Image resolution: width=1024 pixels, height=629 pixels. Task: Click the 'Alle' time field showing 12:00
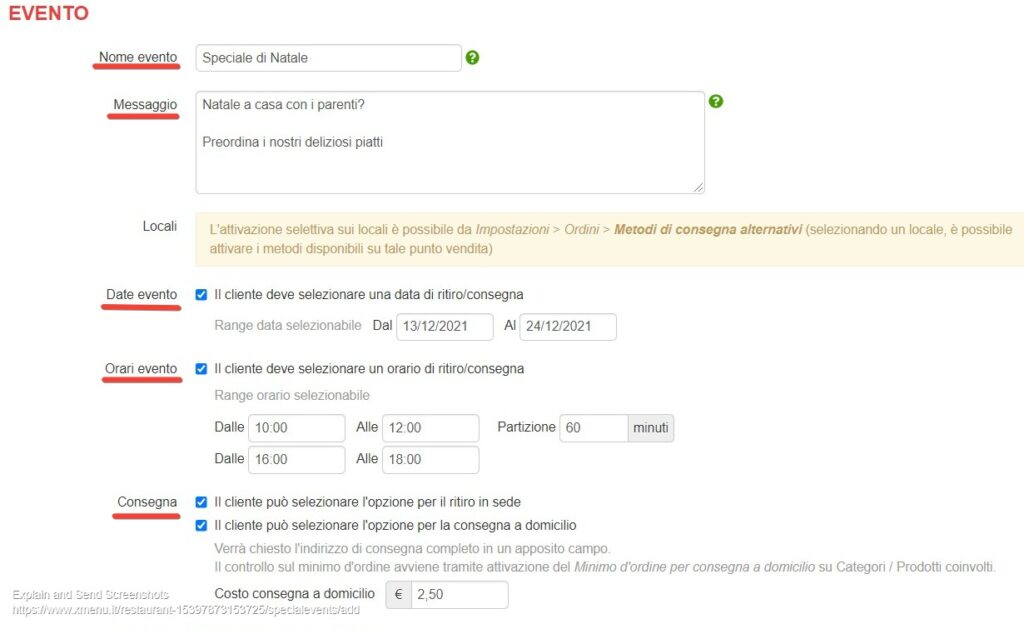click(430, 428)
